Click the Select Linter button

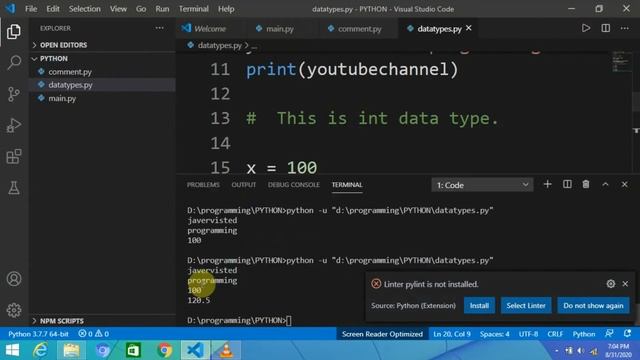(x=526, y=305)
